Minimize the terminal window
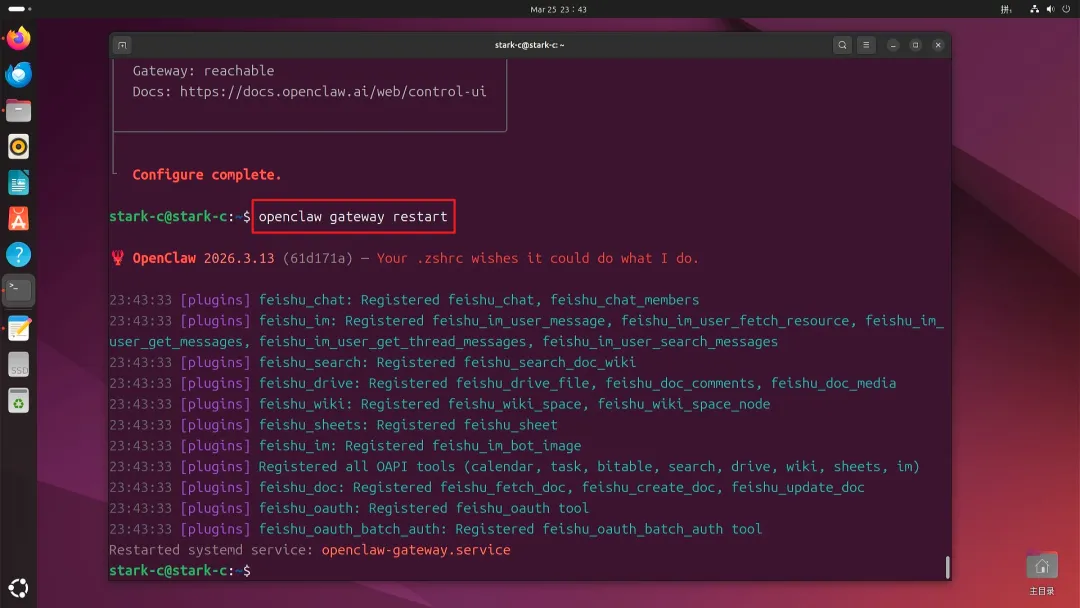Image resolution: width=1080 pixels, height=608 pixels. pyautogui.click(x=893, y=45)
